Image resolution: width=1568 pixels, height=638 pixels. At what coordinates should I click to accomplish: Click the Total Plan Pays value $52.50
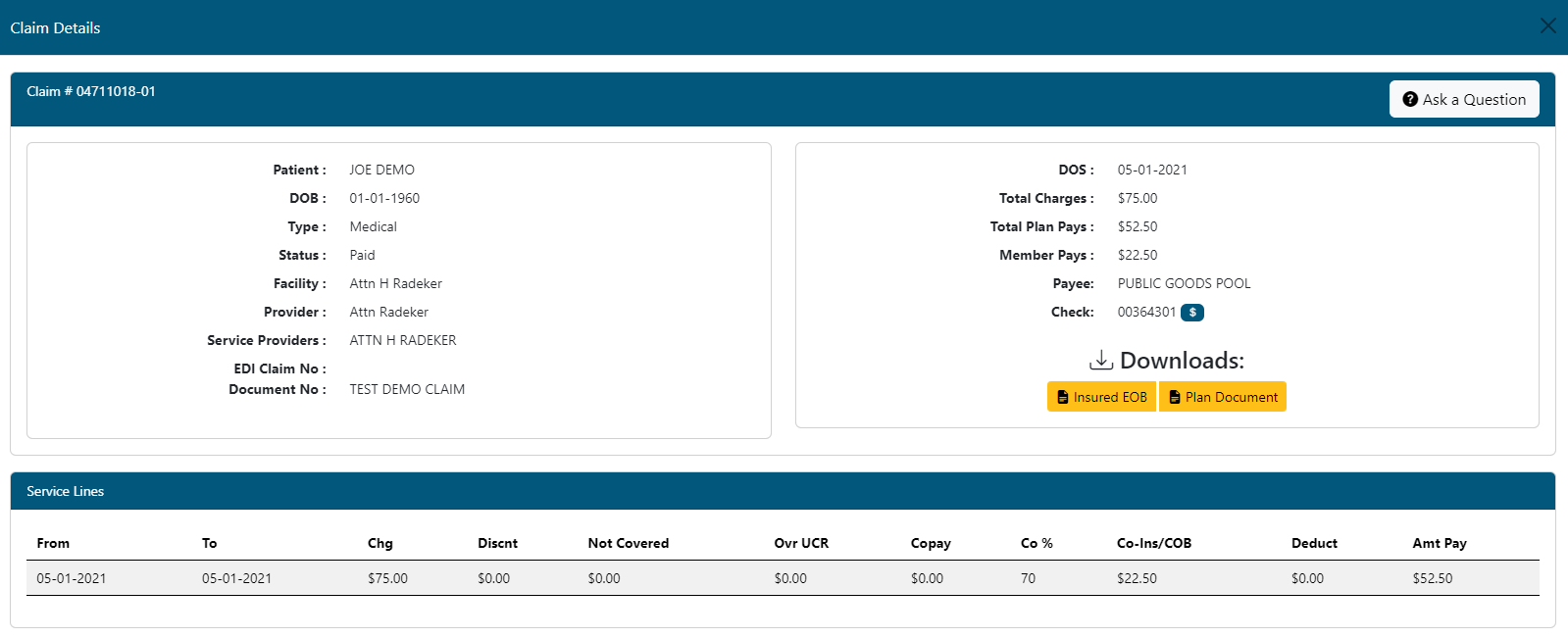click(x=1138, y=226)
